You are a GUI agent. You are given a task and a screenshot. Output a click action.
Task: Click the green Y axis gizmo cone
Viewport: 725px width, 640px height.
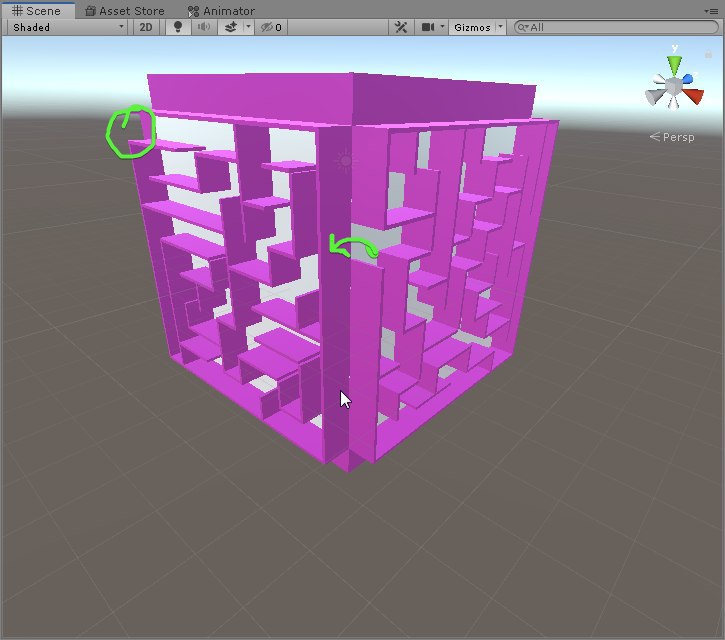click(x=674, y=65)
